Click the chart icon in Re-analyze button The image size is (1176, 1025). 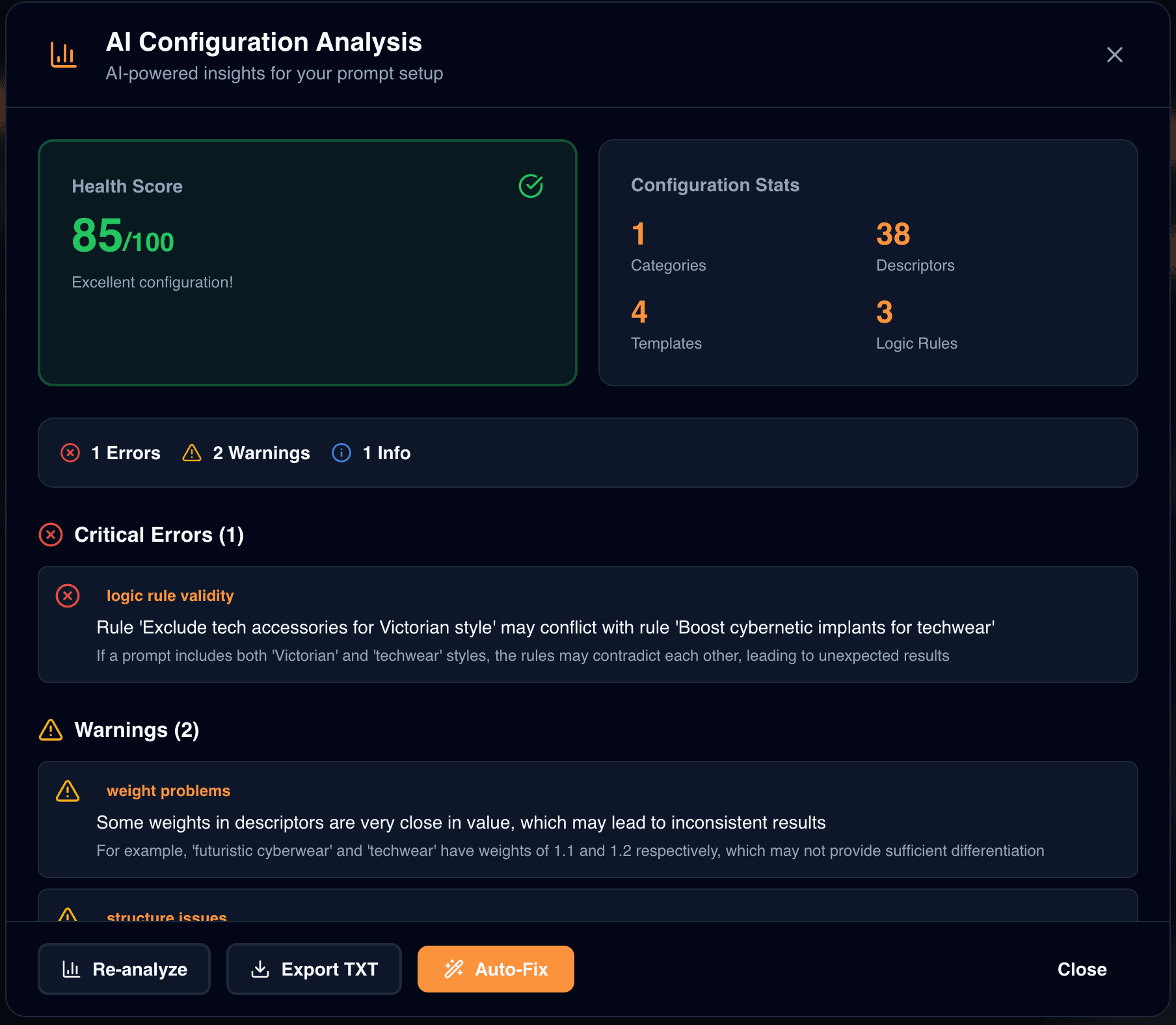73,969
